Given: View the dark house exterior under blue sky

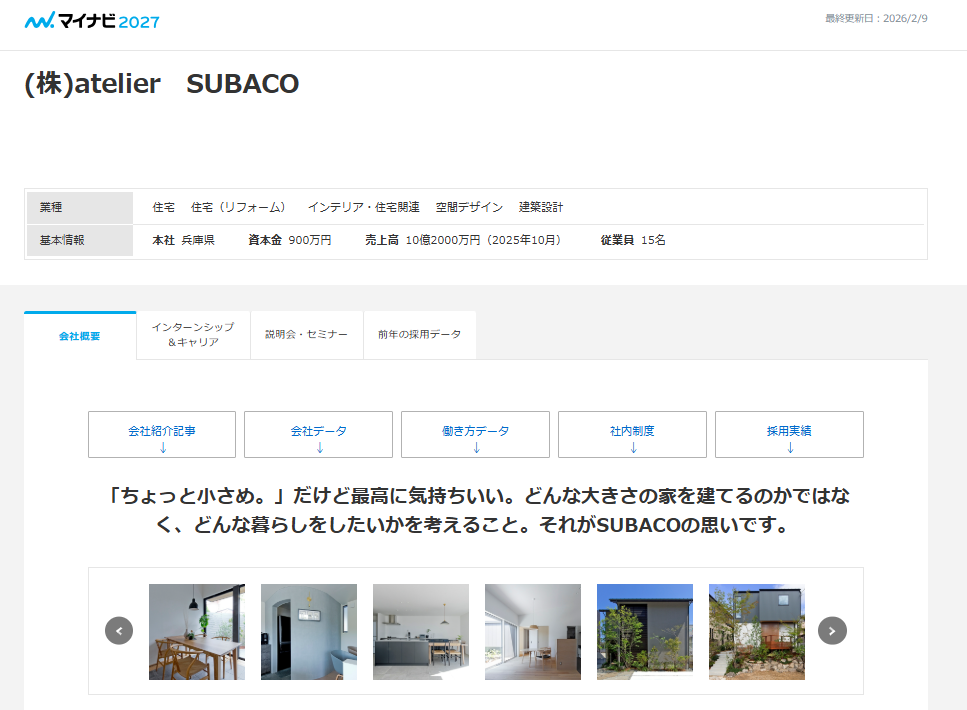Looking at the screenshot, I should (x=645, y=632).
